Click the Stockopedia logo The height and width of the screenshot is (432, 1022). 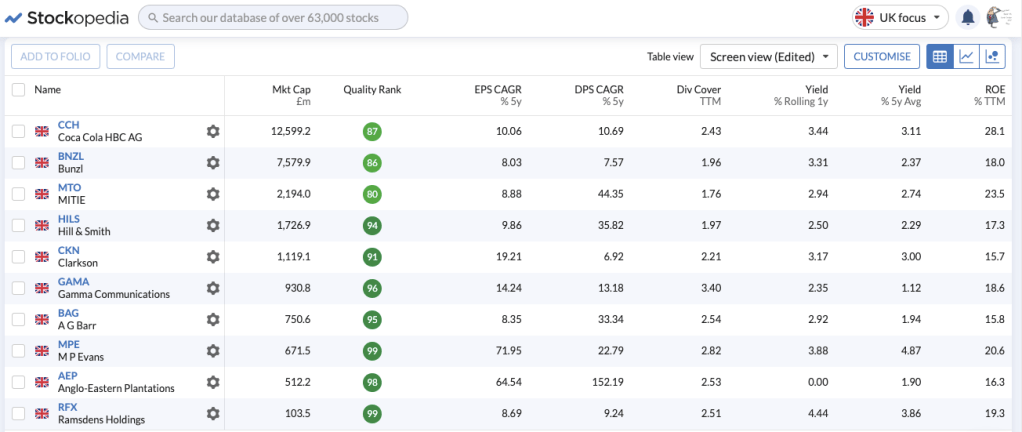point(64,17)
